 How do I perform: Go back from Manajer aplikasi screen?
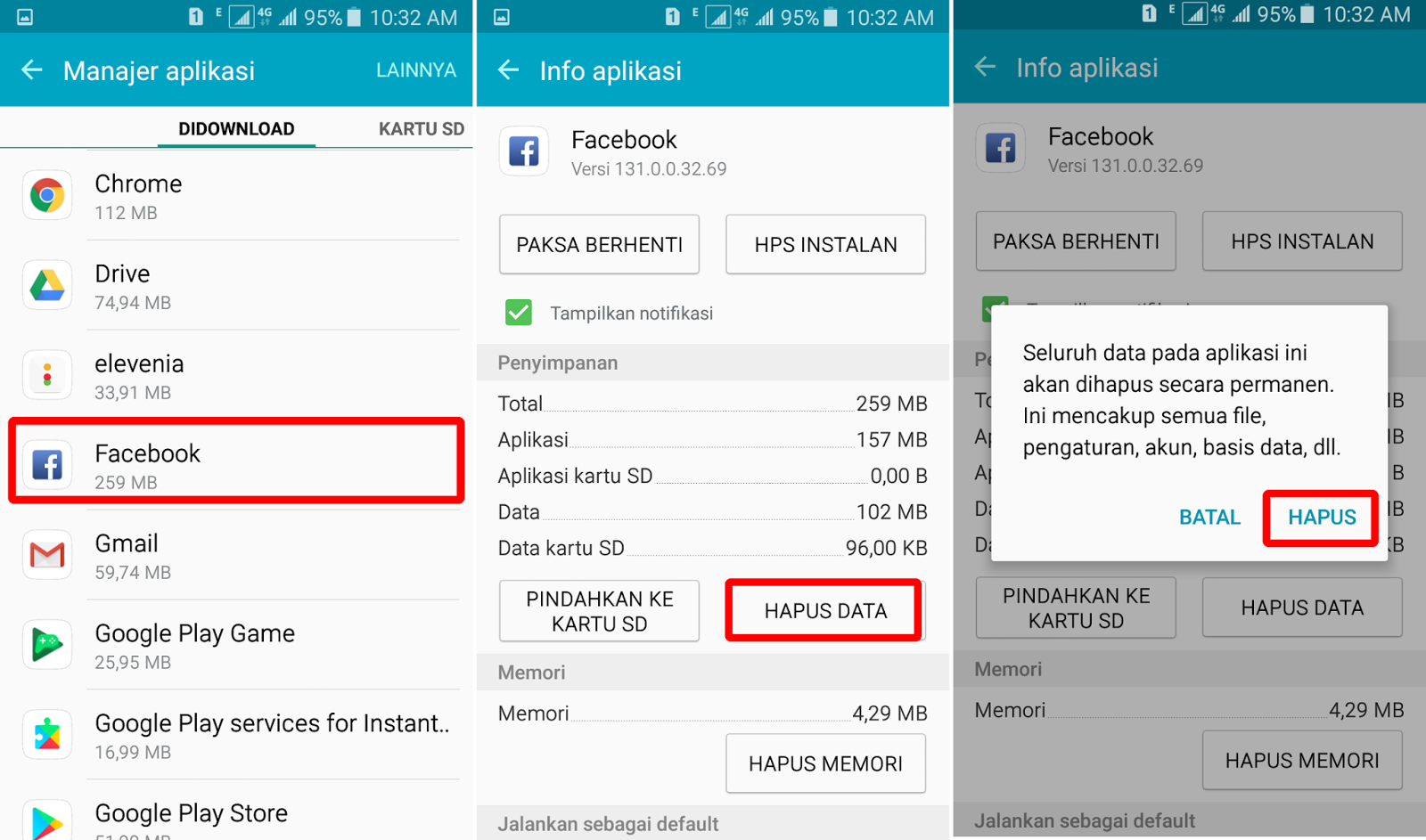click(32, 69)
